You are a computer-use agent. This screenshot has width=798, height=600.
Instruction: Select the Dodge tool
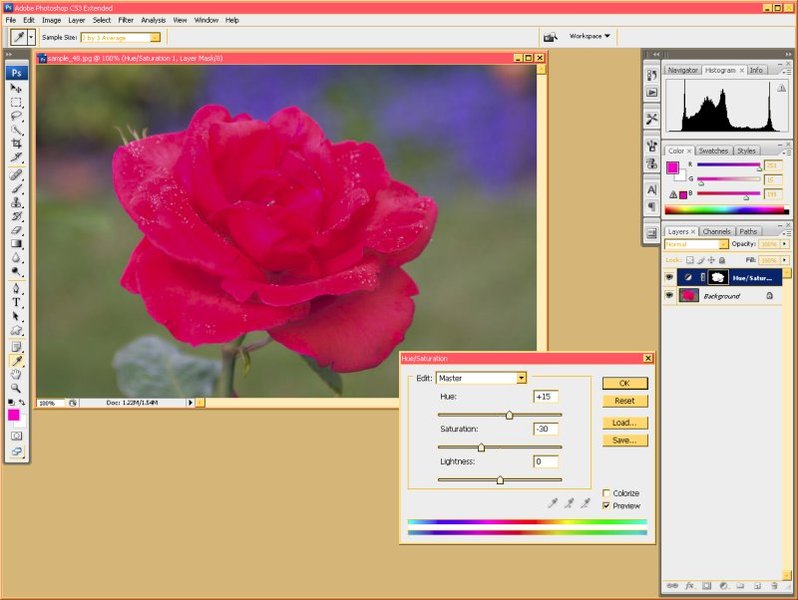click(x=16, y=271)
